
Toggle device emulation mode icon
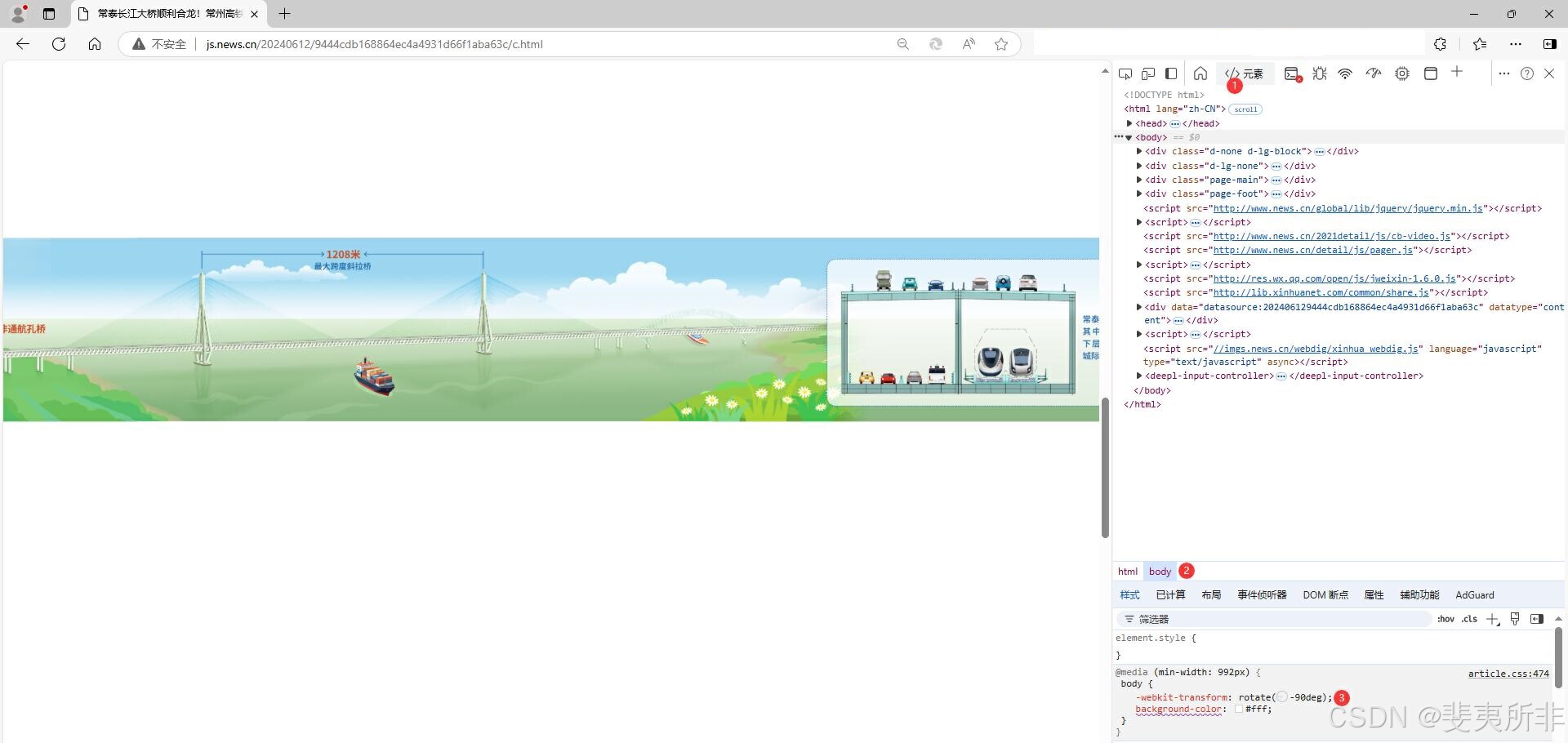(x=1148, y=73)
